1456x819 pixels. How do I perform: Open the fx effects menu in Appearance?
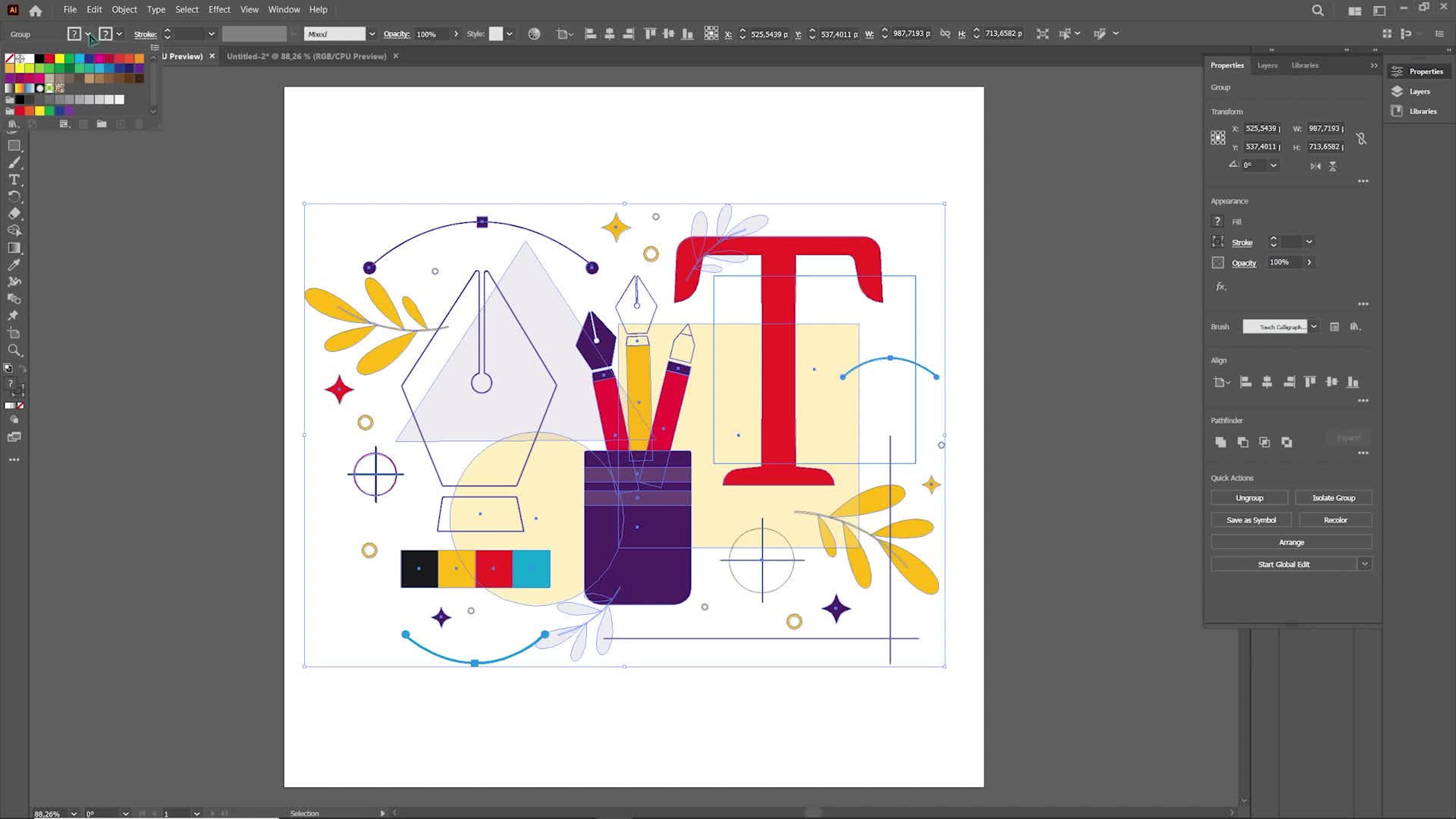pyautogui.click(x=1220, y=287)
